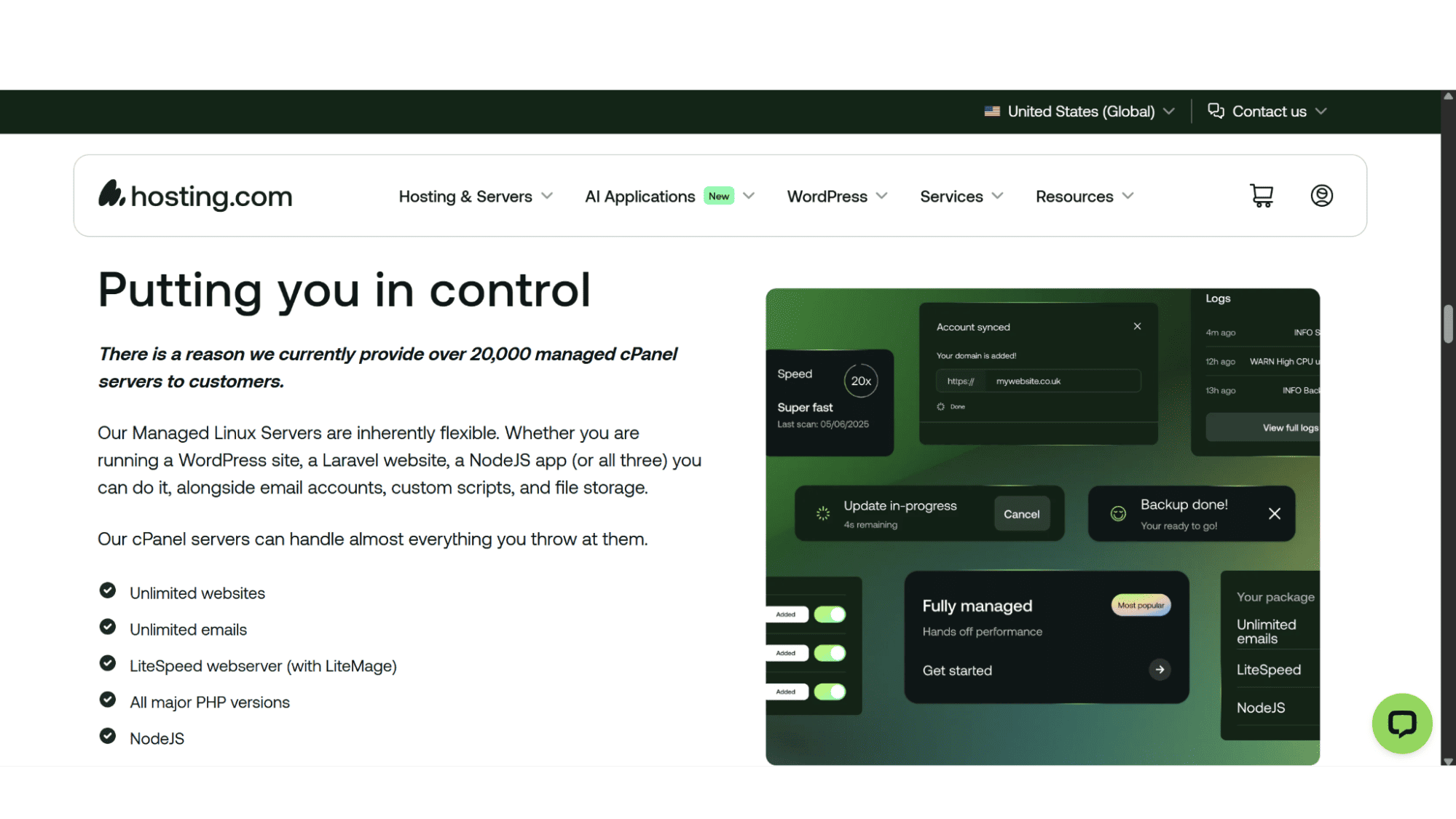This screenshot has width=1456, height=819.
Task: Click the NodeJS checkmark icon
Action: 108,736
